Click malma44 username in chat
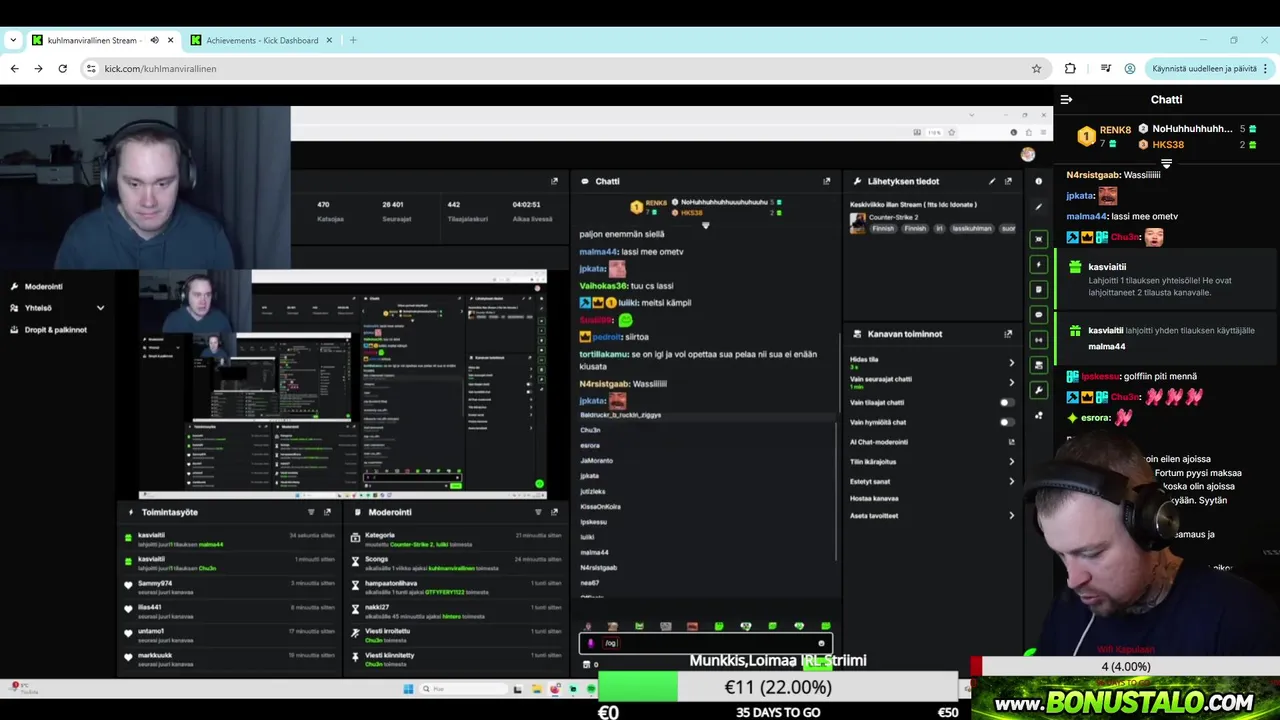 click(x=1086, y=216)
